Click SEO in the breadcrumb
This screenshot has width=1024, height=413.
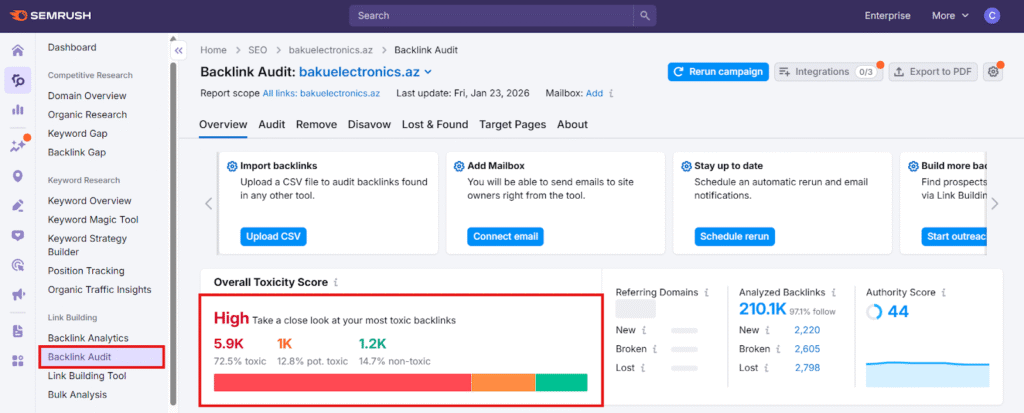[x=258, y=50]
